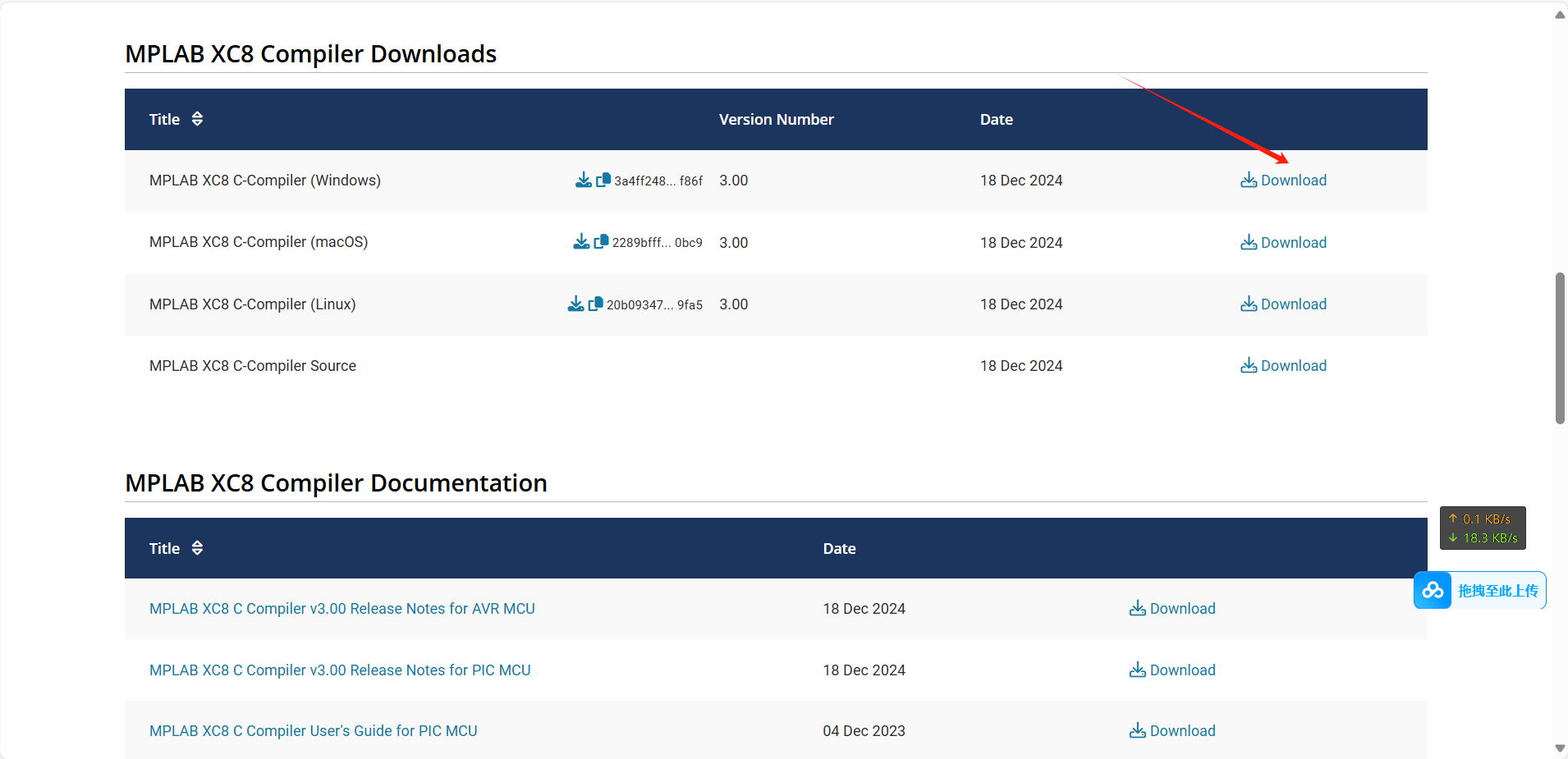Click the scrollbar up arrow
The width and height of the screenshot is (1568, 759).
[x=1560, y=15]
